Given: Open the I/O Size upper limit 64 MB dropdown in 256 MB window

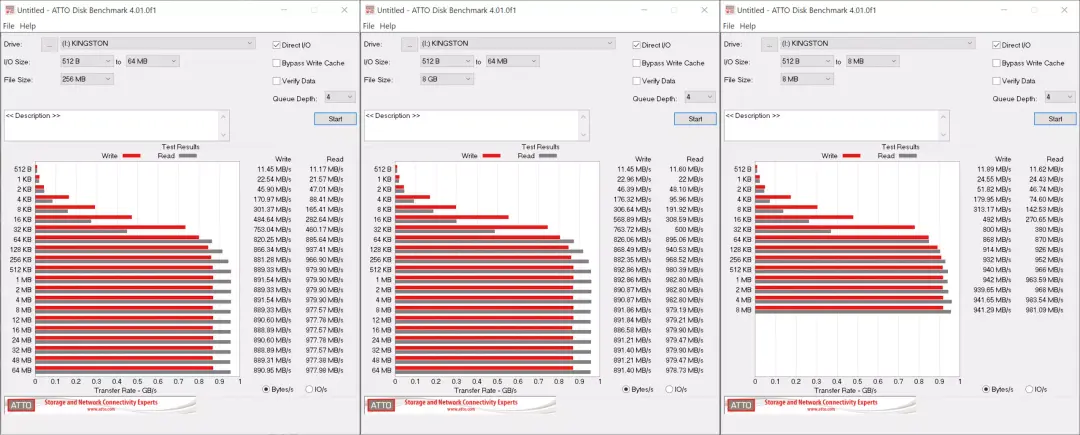Looking at the screenshot, I should coord(153,61).
